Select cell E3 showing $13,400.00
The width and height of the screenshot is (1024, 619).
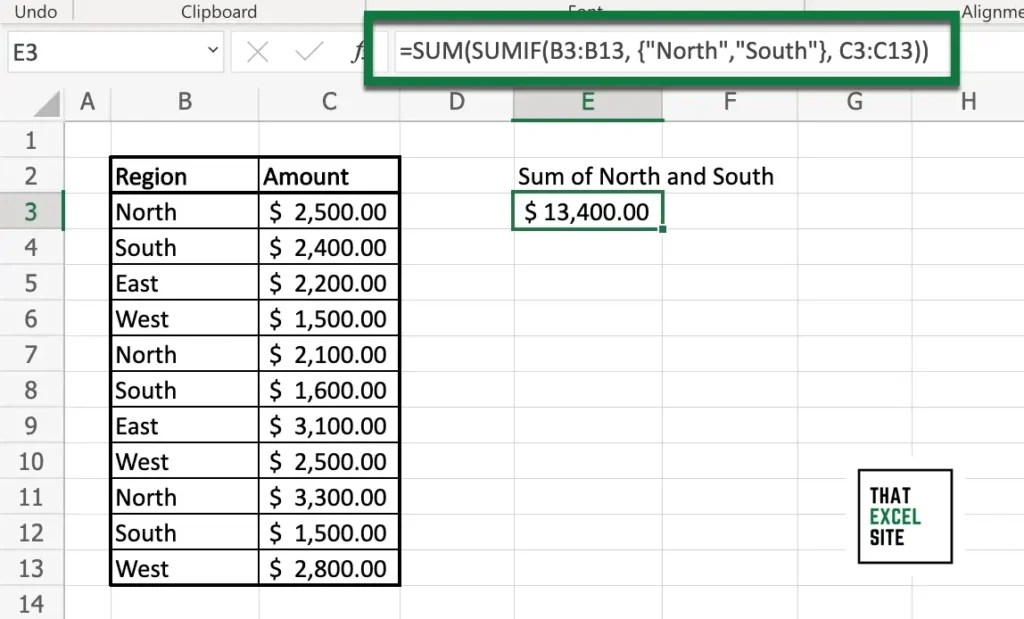(587, 211)
